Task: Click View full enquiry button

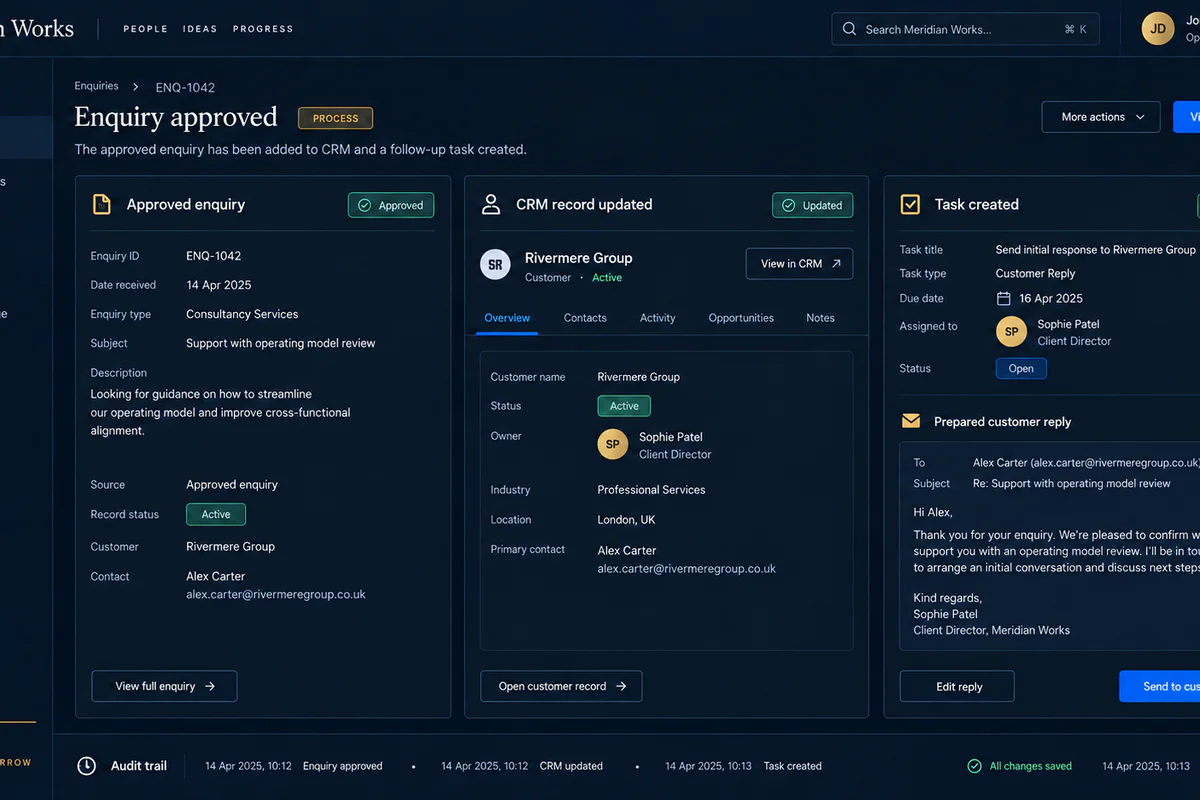Action: (164, 686)
